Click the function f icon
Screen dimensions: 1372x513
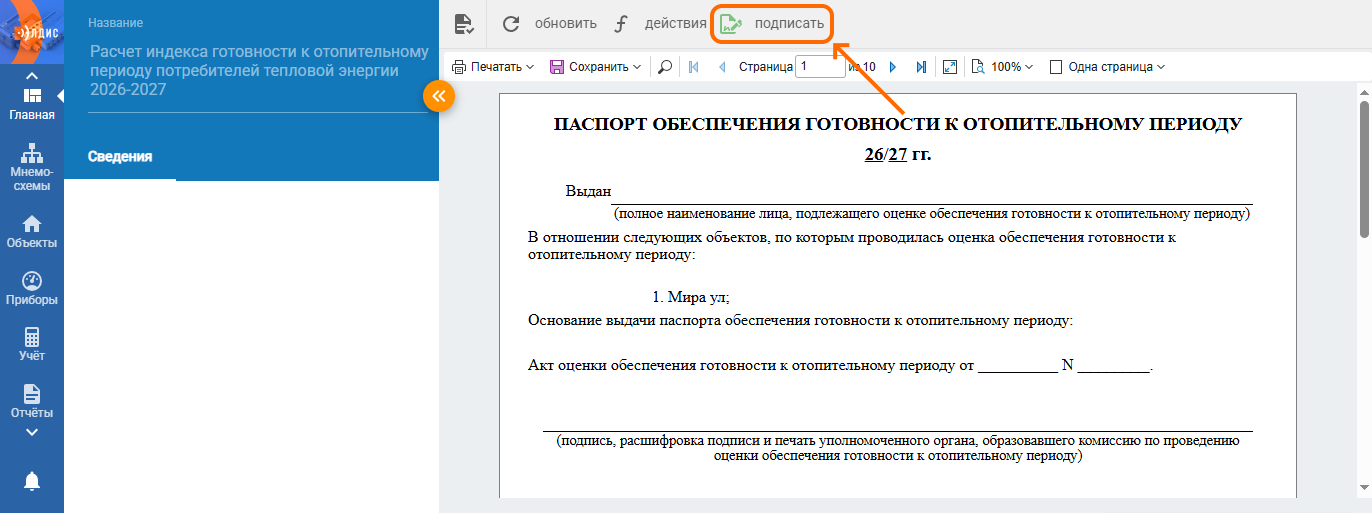coord(620,24)
